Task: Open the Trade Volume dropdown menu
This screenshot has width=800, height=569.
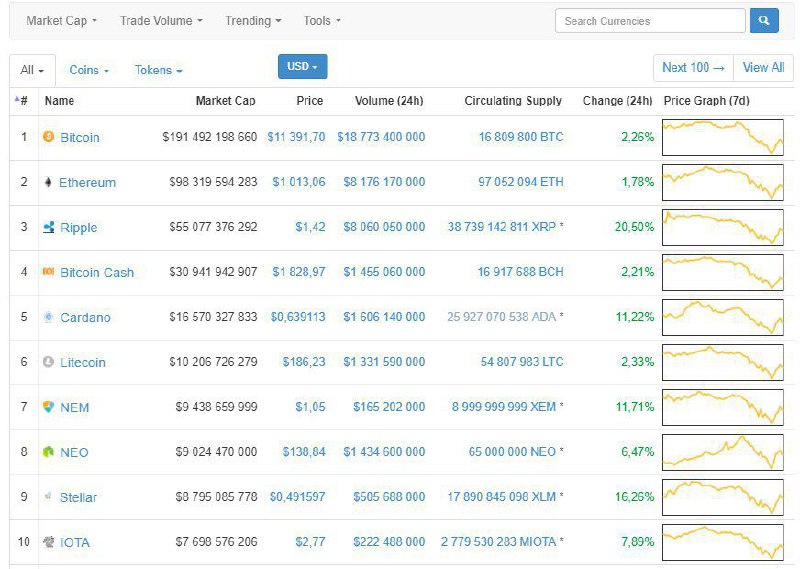Action: click(x=161, y=21)
